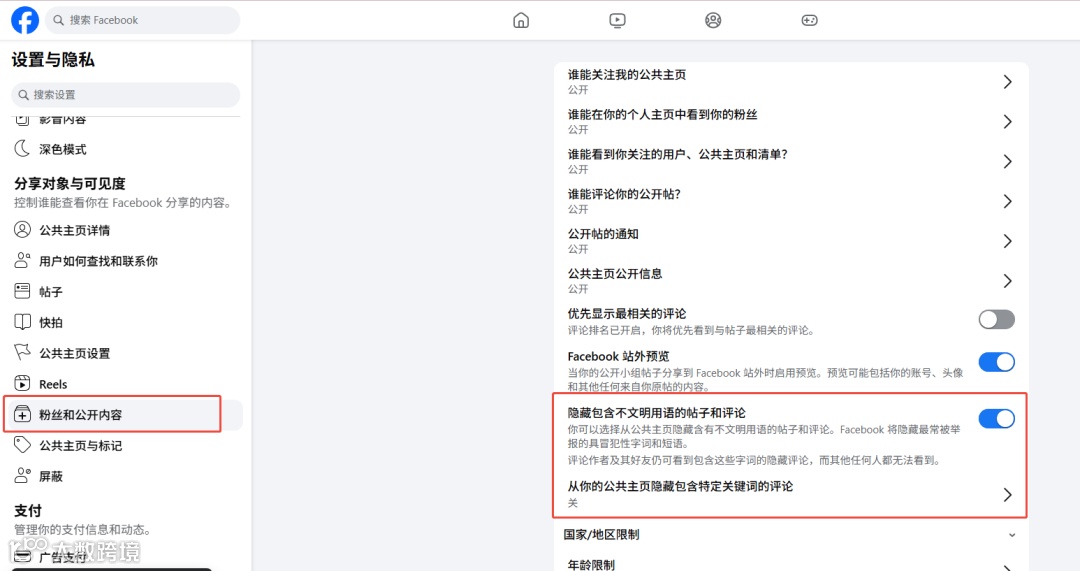Open 快拍 settings in sidebar

[x=51, y=322]
